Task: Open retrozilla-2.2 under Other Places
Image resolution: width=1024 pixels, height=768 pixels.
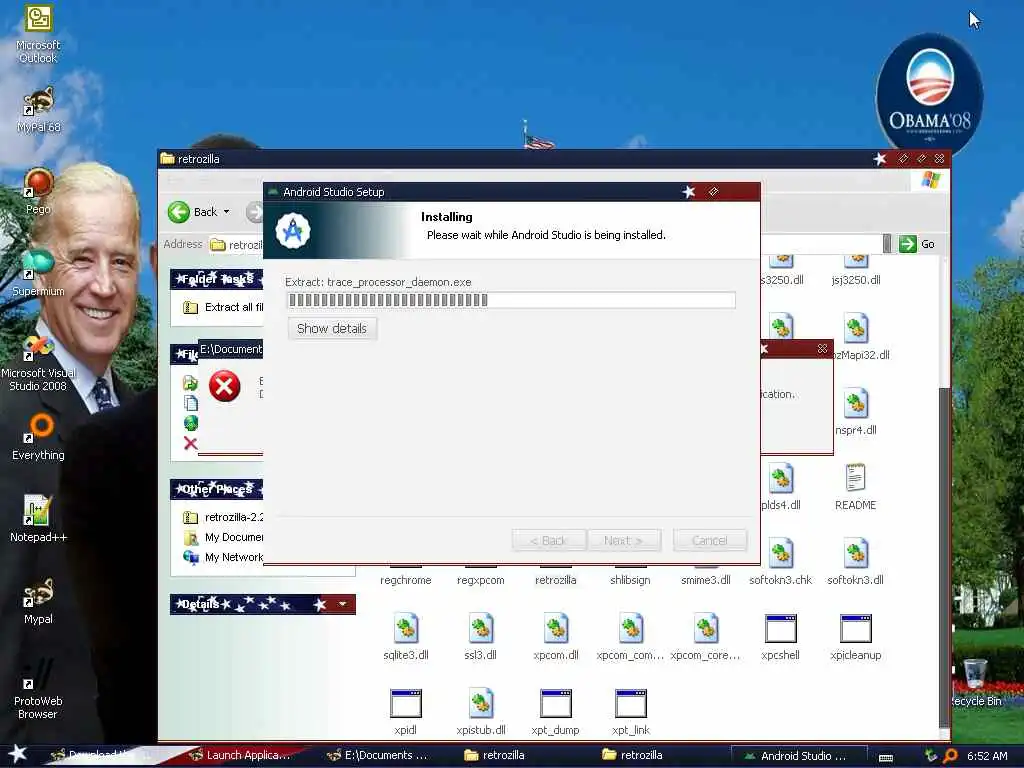Action: pos(224,517)
